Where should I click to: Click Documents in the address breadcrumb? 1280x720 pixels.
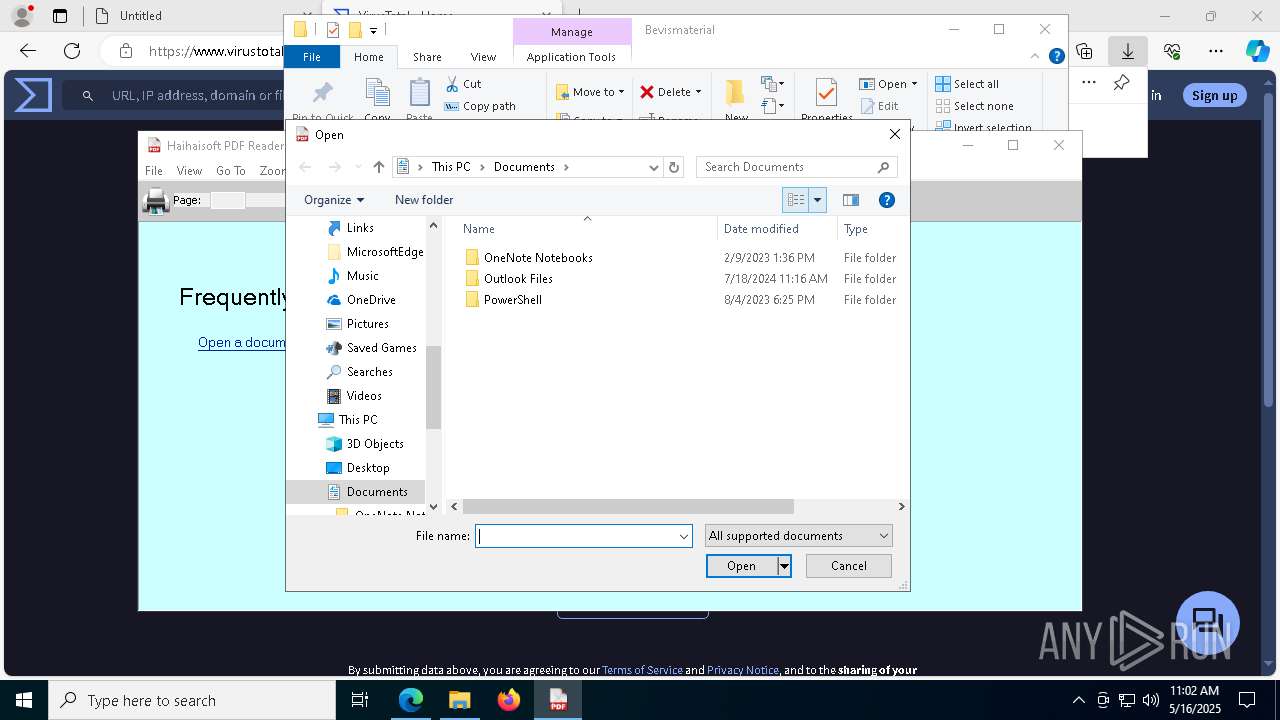[x=524, y=167]
